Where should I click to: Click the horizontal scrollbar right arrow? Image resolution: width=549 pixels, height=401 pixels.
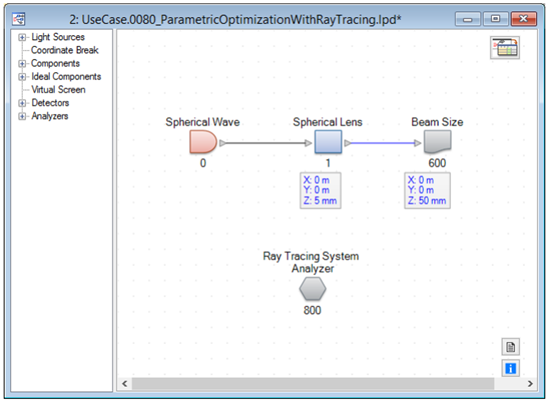tap(530, 383)
